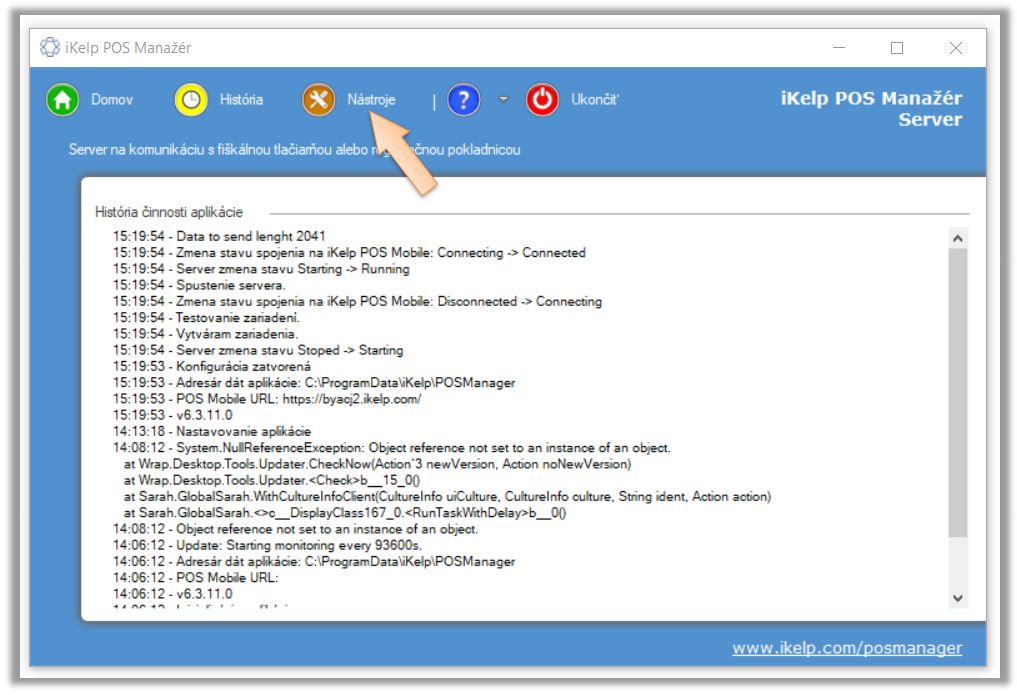Maximize the iKelp POS Manažér window

pos(897,48)
